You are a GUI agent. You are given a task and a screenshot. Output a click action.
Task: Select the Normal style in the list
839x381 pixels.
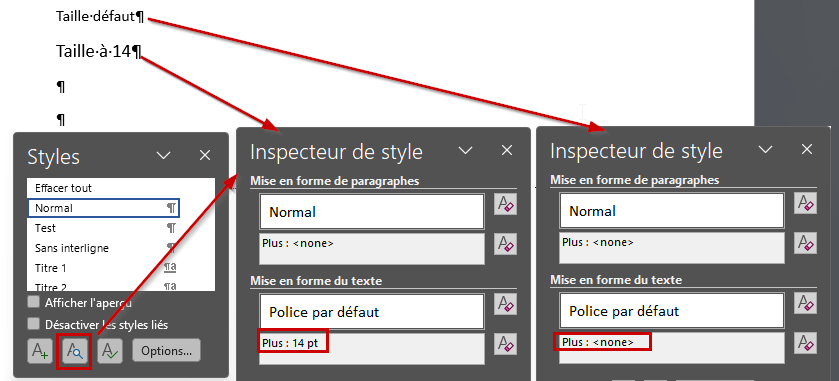(x=103, y=208)
